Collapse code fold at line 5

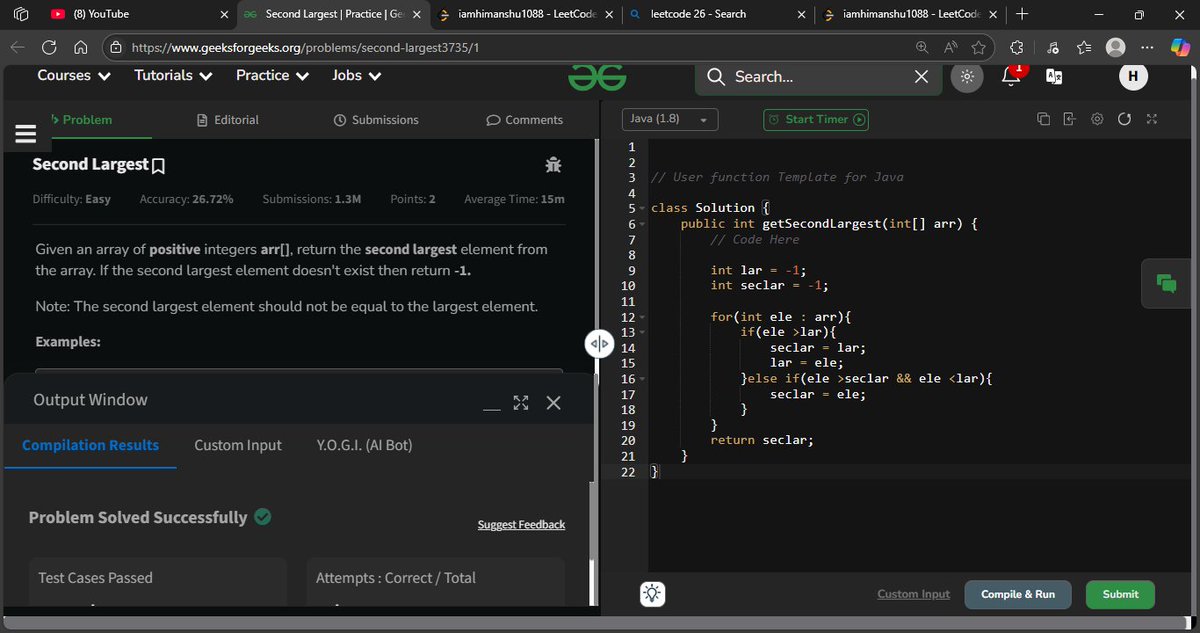(x=643, y=208)
